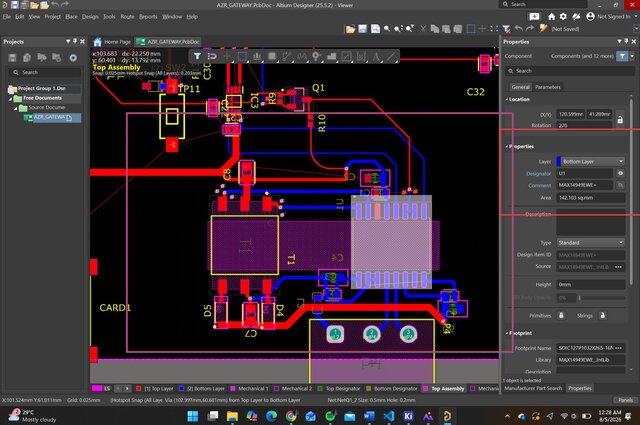Open the settings gear near Not Signed In
Image resolution: width=640 pixels, height=425 pixels.
pyautogui.click(x=563, y=16)
